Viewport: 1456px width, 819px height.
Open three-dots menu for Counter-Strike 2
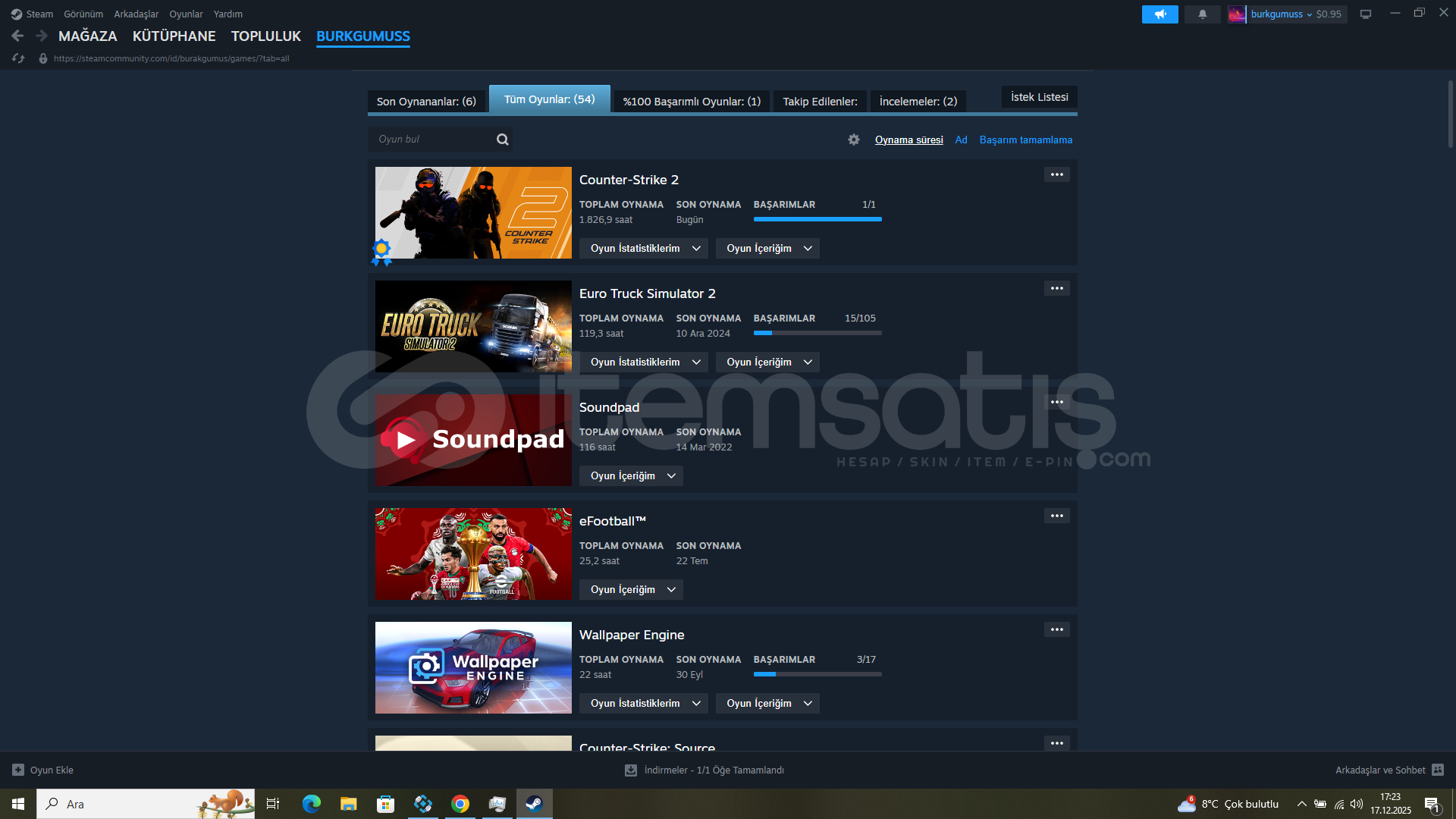(1056, 175)
